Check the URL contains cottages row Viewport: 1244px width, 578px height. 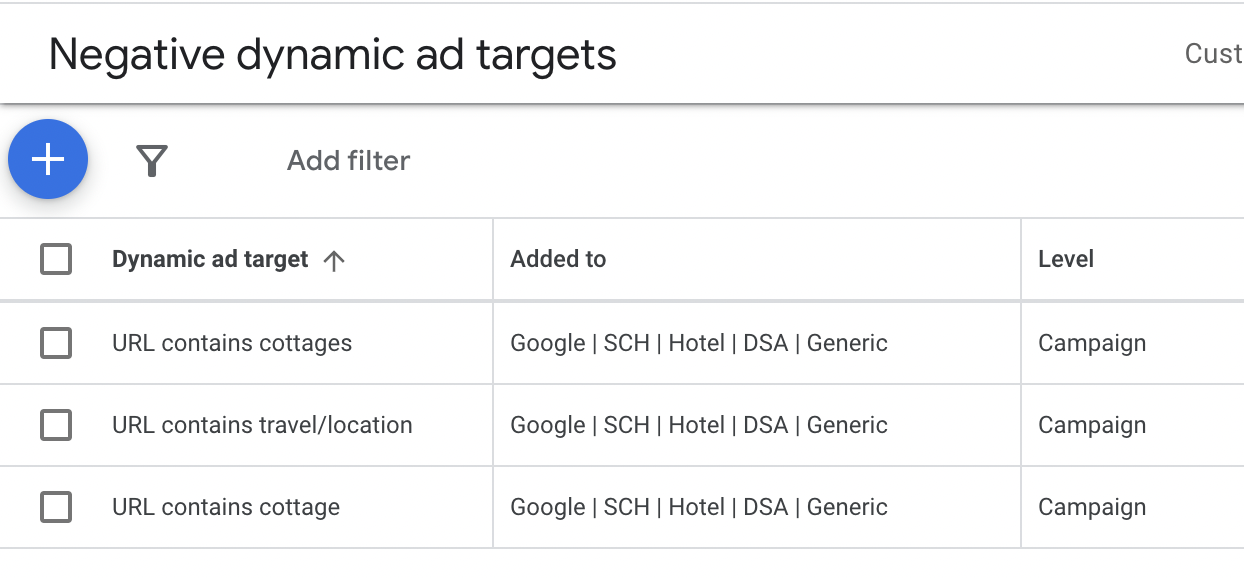tap(56, 343)
